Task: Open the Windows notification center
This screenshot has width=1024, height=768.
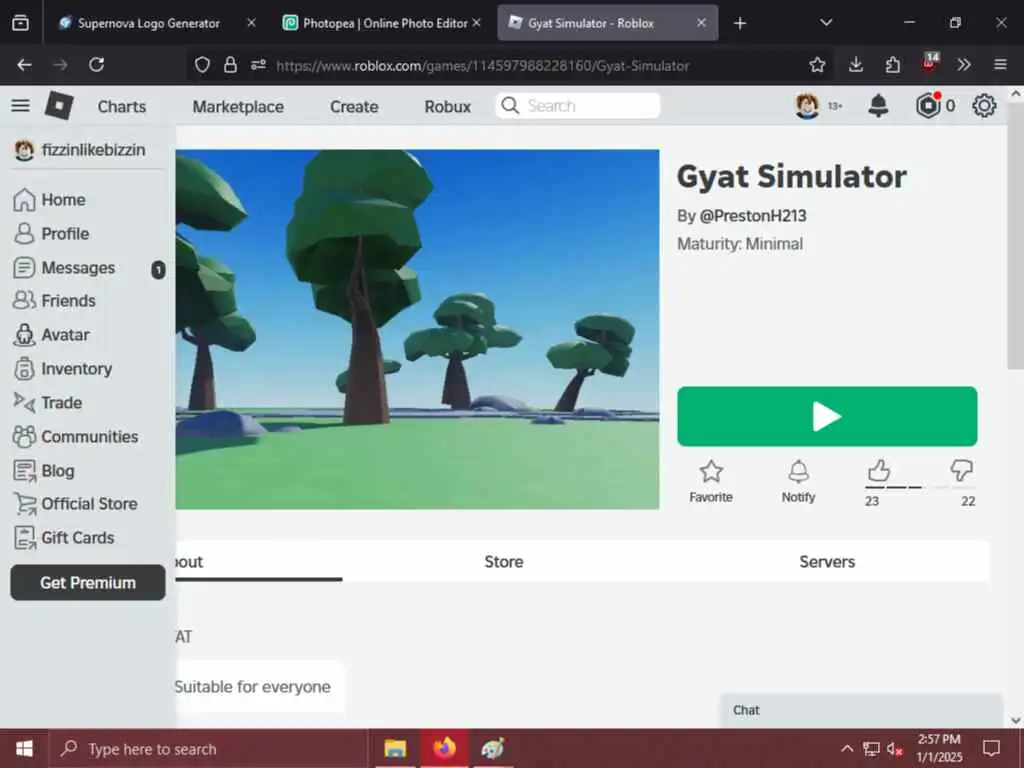Action: click(x=991, y=748)
